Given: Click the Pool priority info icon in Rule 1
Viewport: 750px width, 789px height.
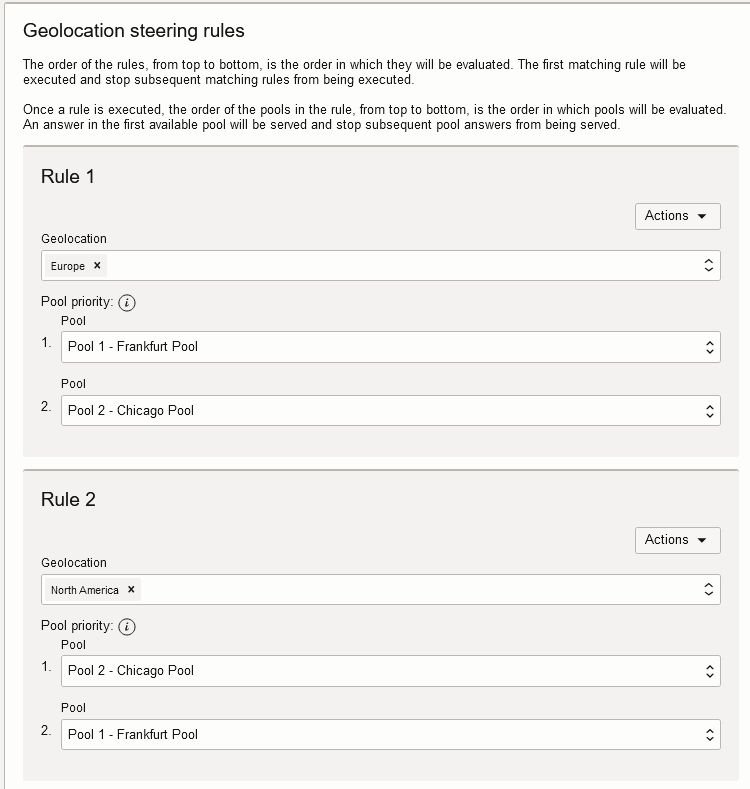Looking at the screenshot, I should 127,303.
